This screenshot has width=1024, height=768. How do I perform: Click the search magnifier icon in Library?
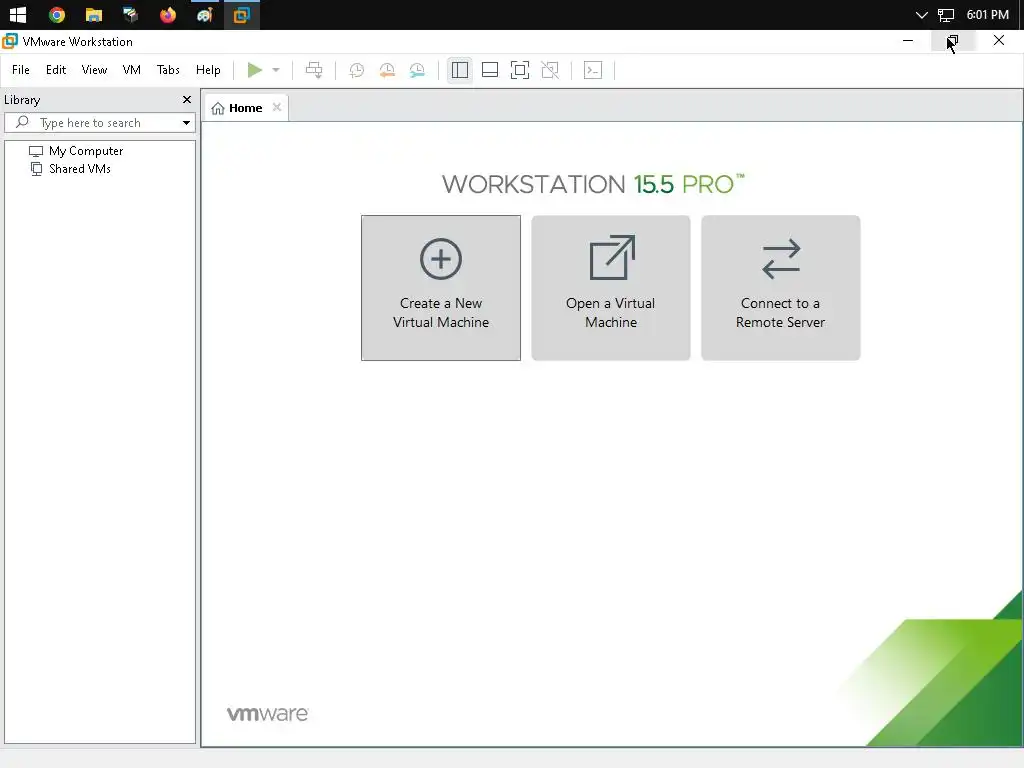click(x=22, y=122)
